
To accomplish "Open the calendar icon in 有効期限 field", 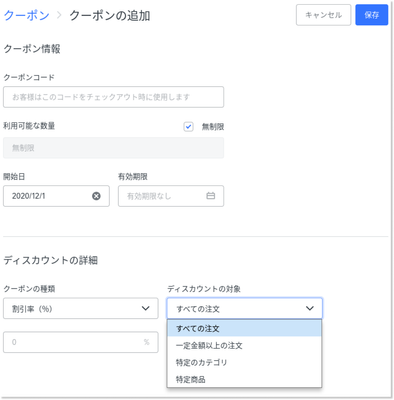I will [x=211, y=196].
